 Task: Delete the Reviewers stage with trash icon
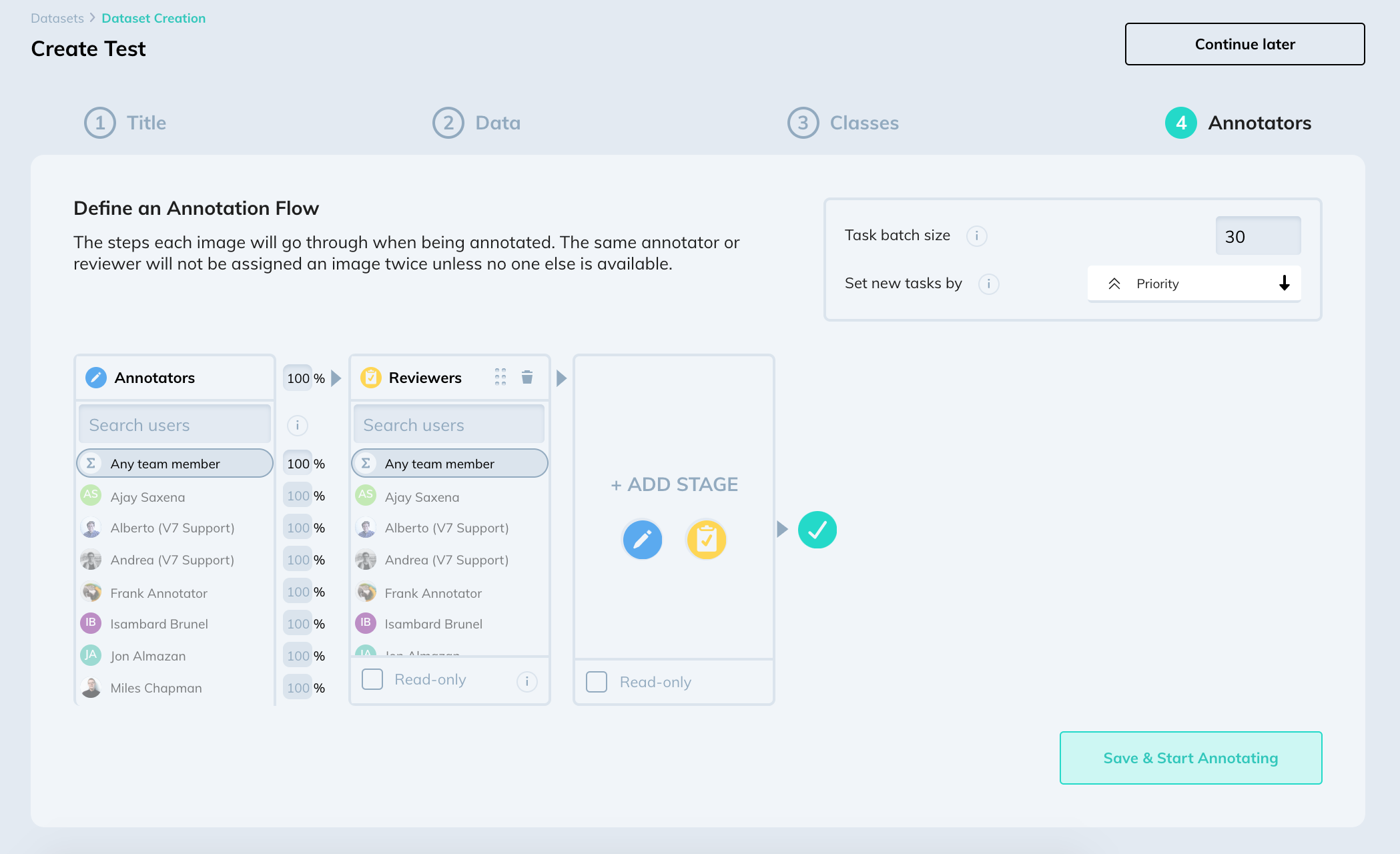pos(527,378)
